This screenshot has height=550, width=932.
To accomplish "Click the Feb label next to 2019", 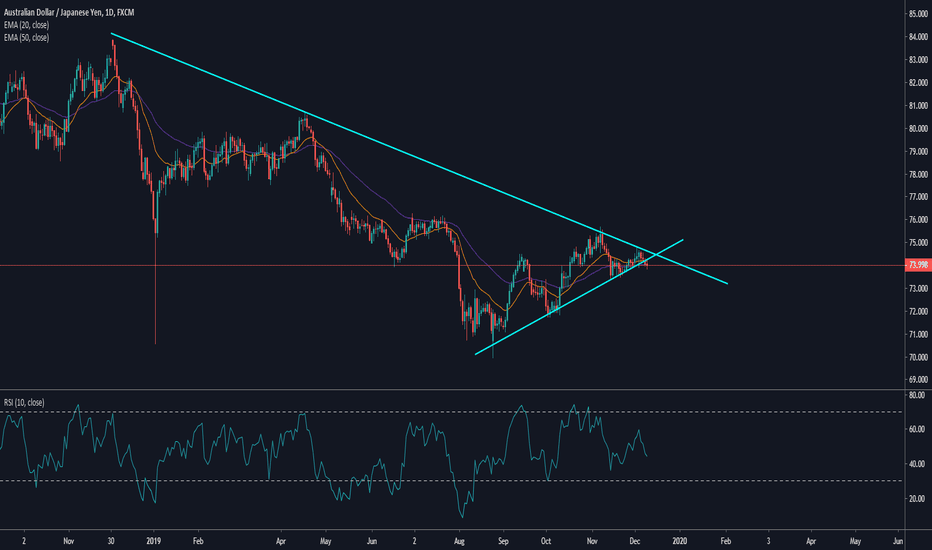I will tap(198, 541).
